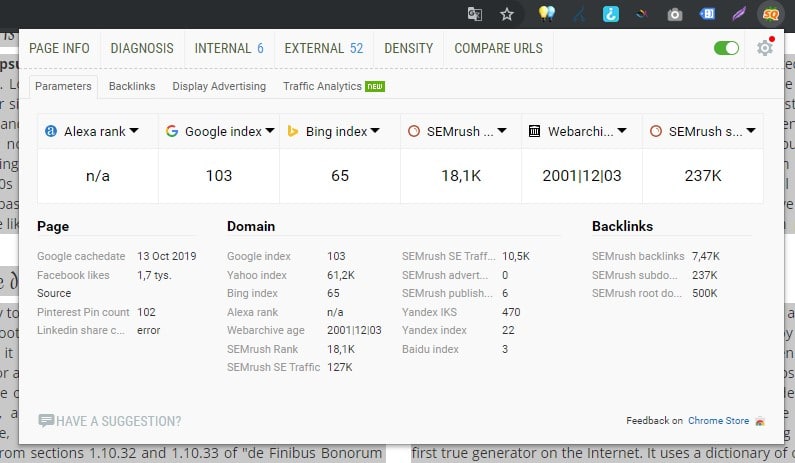The width and height of the screenshot is (795, 463).
Task: Click the Google Translate extension icon
Action: click(475, 14)
